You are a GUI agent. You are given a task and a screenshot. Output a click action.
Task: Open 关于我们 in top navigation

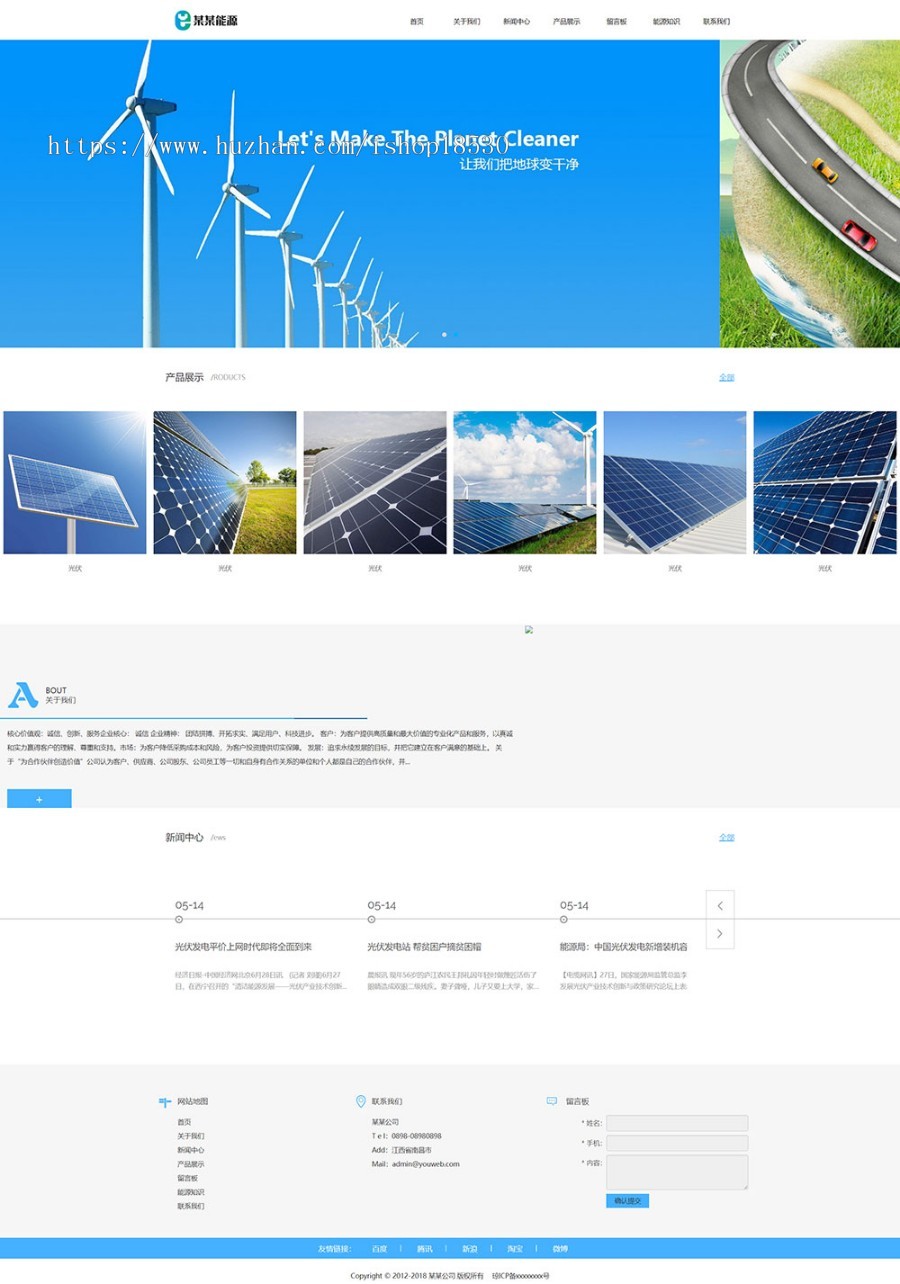click(466, 21)
